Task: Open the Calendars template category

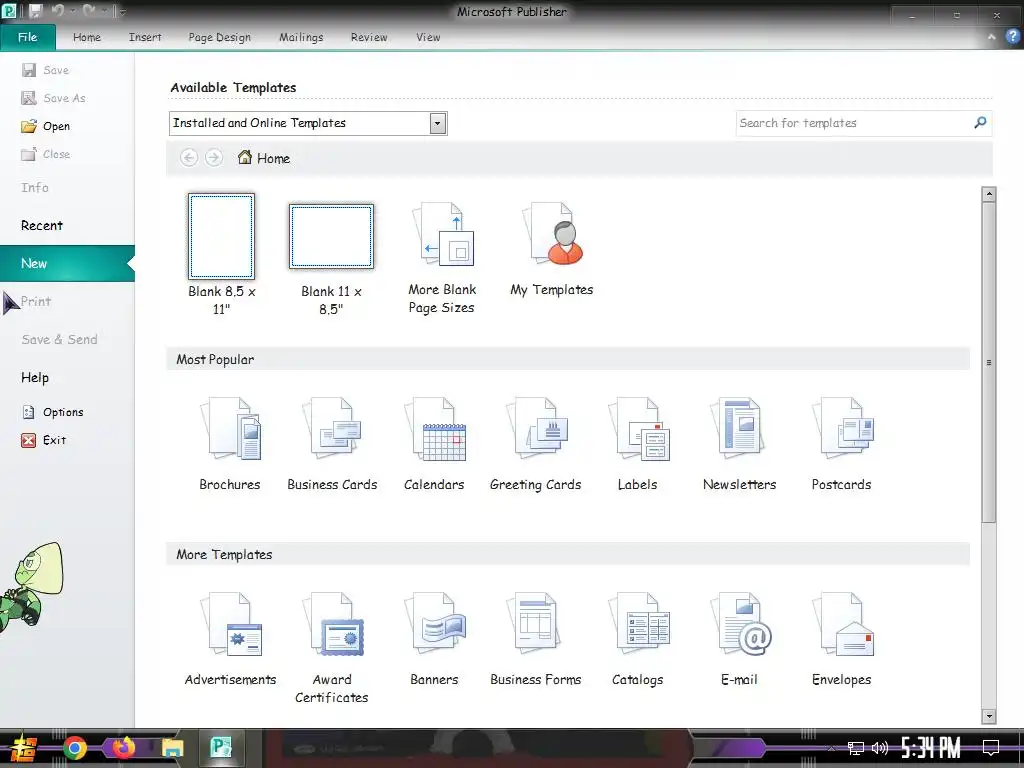Action: [x=434, y=444]
